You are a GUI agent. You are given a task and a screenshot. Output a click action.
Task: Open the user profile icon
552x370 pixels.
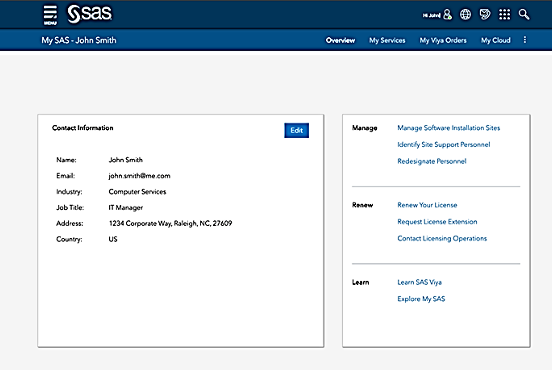point(447,14)
